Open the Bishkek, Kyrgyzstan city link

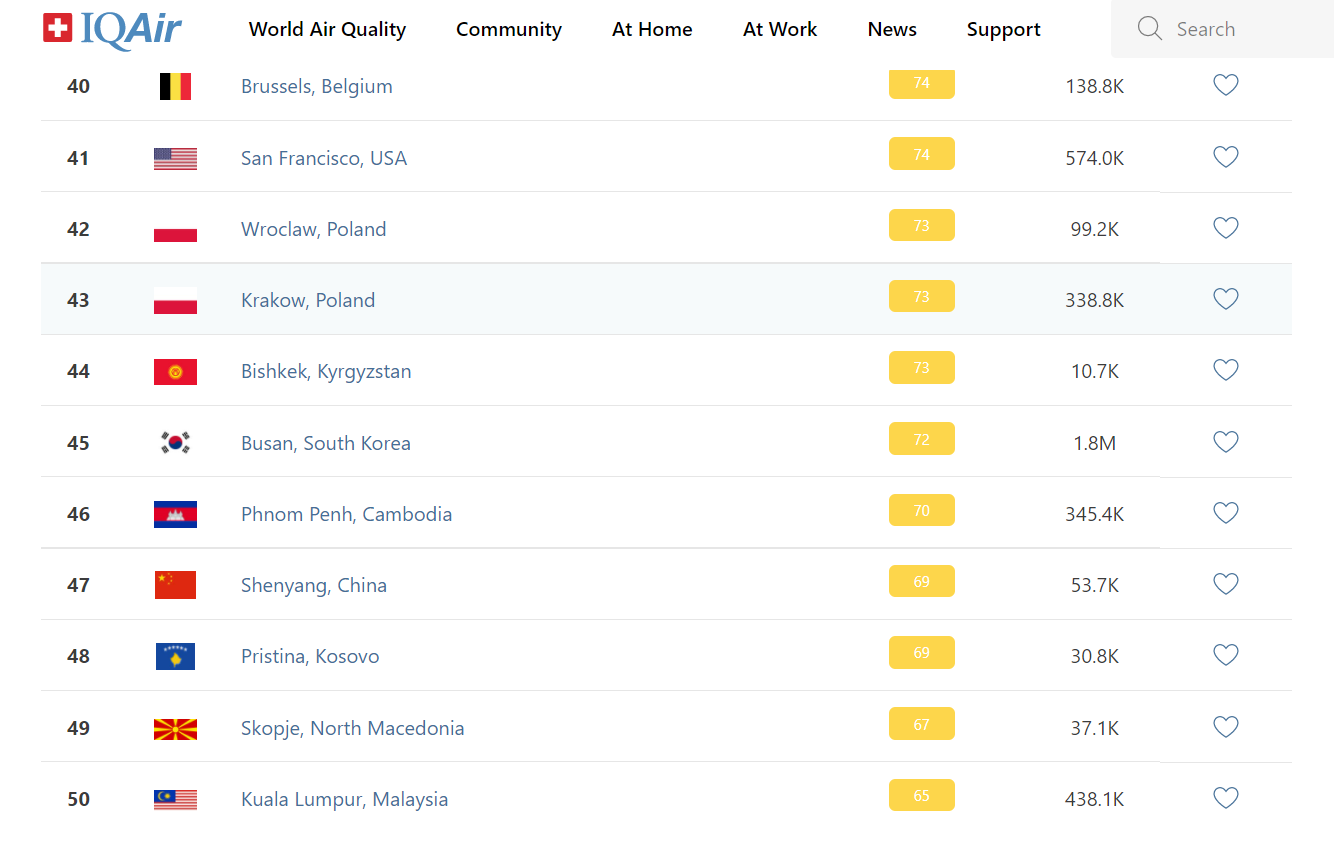click(x=326, y=372)
